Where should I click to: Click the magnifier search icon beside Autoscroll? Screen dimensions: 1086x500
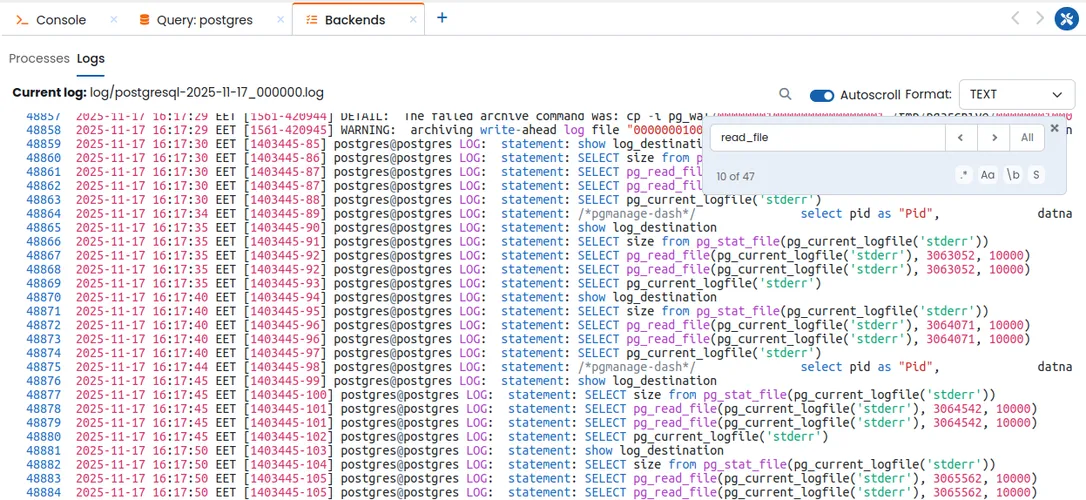tap(786, 94)
